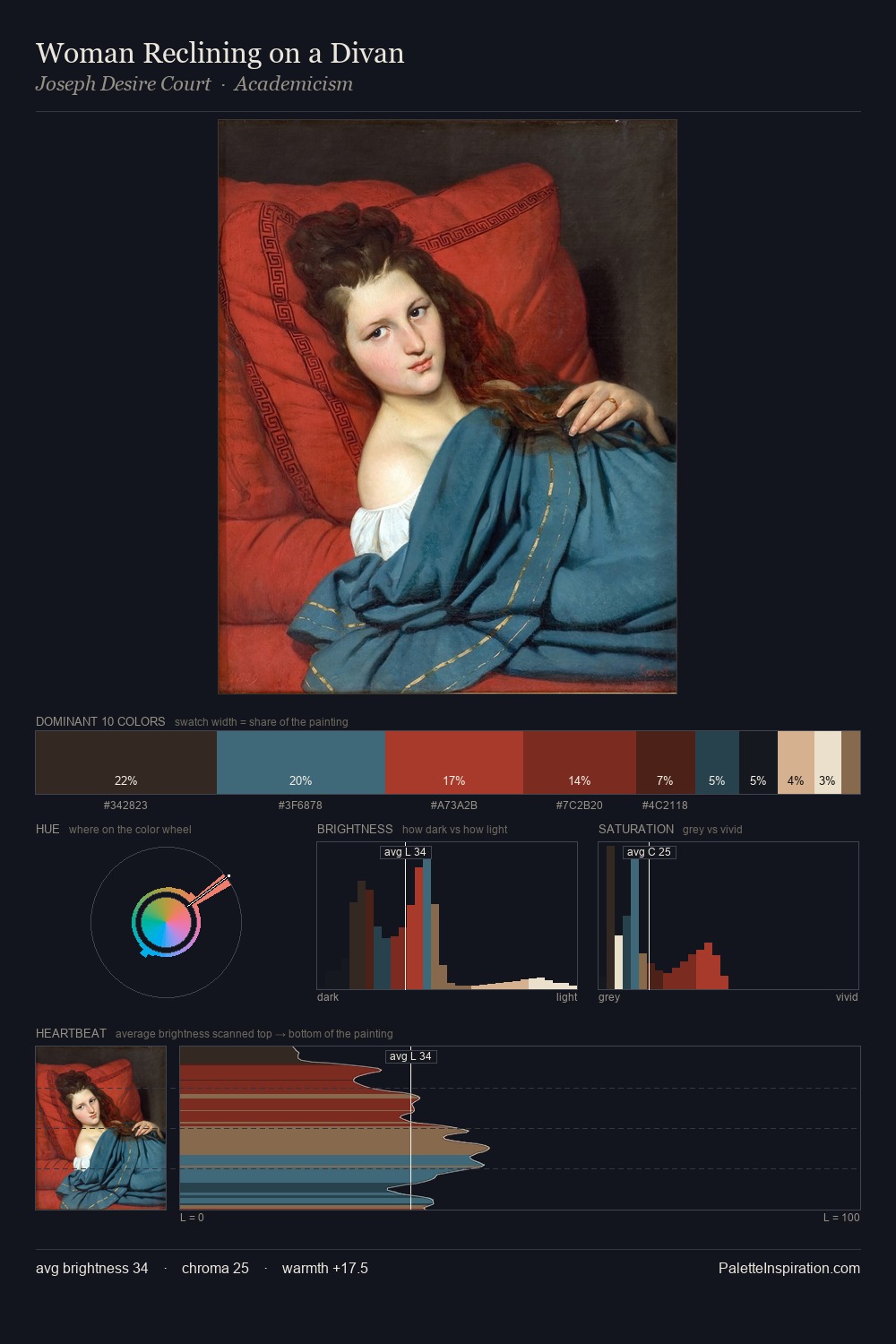The image size is (896, 1344).
Task: Click the hex code #342823
Action: [x=126, y=806]
